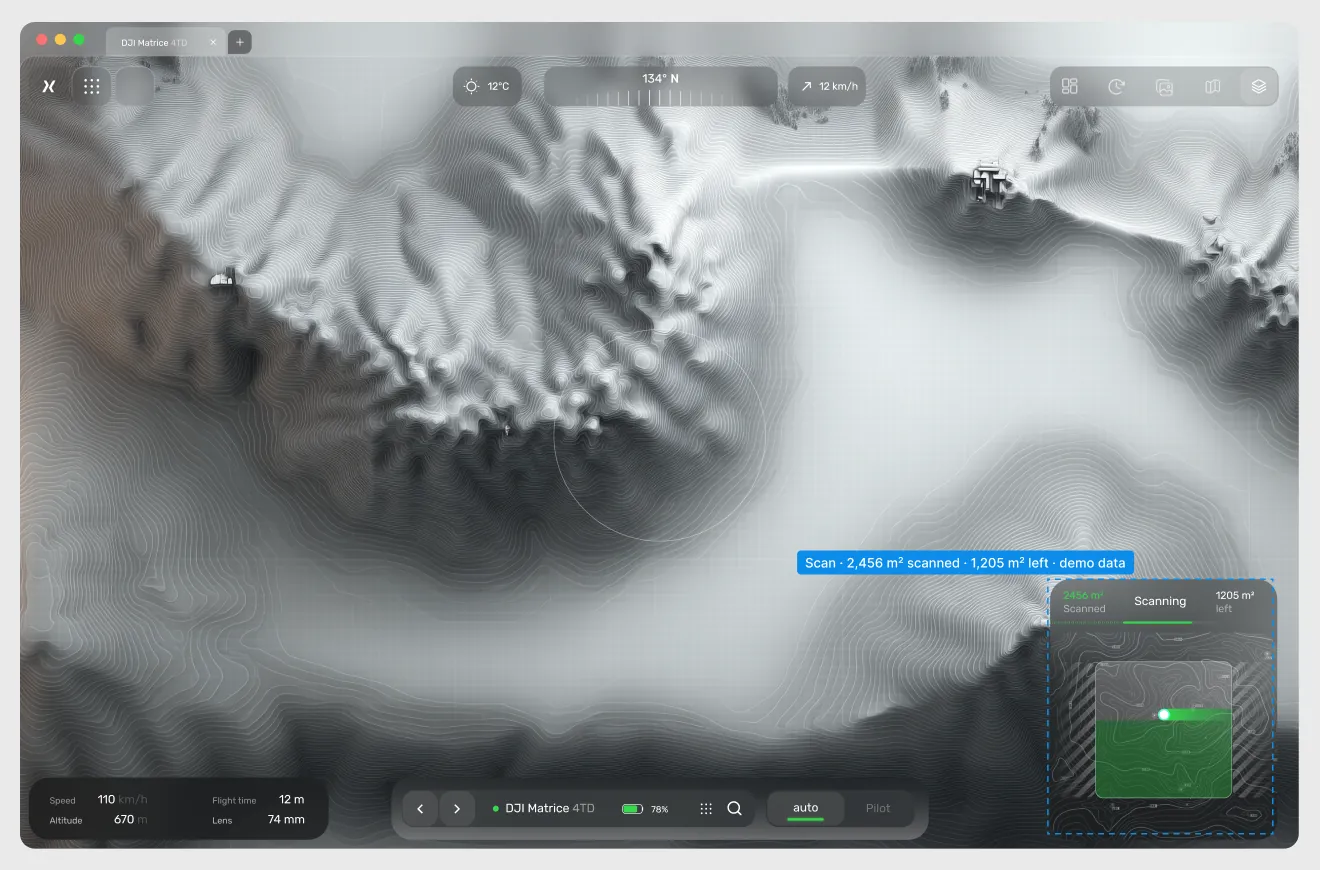Click the 12 km/h wind speed value
The image size is (1320, 870).
(x=838, y=87)
